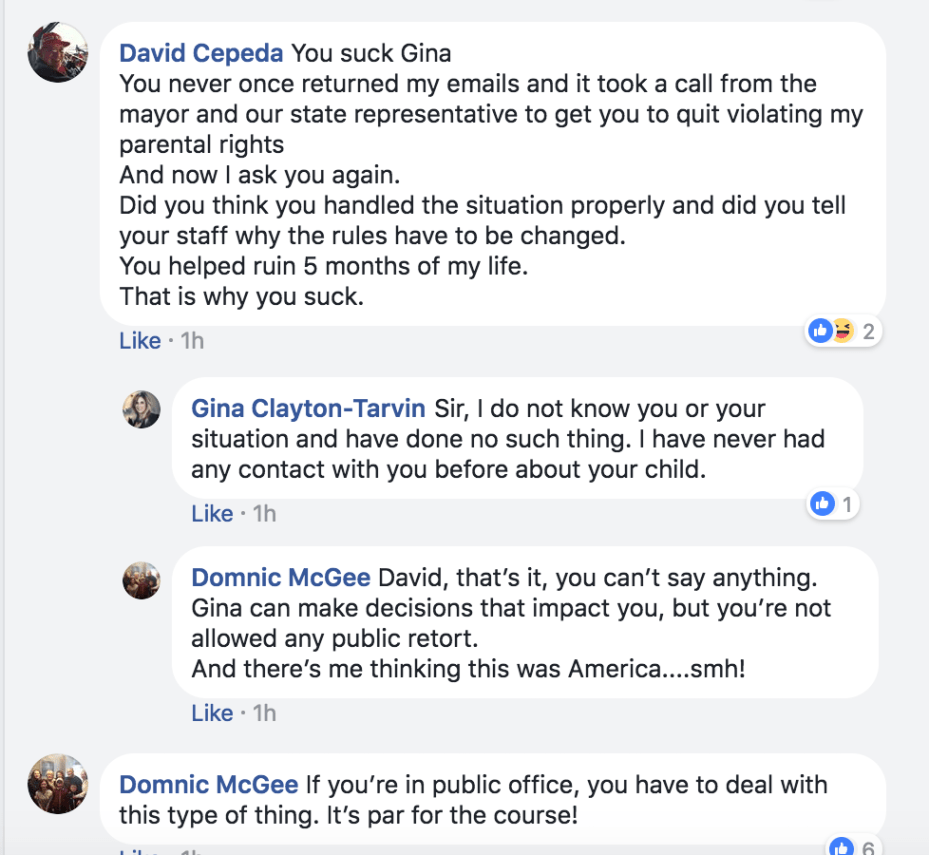The height and width of the screenshot is (855, 929).
Task: Like Gina Clayton-Tarvin's reply
Action: click(211, 513)
